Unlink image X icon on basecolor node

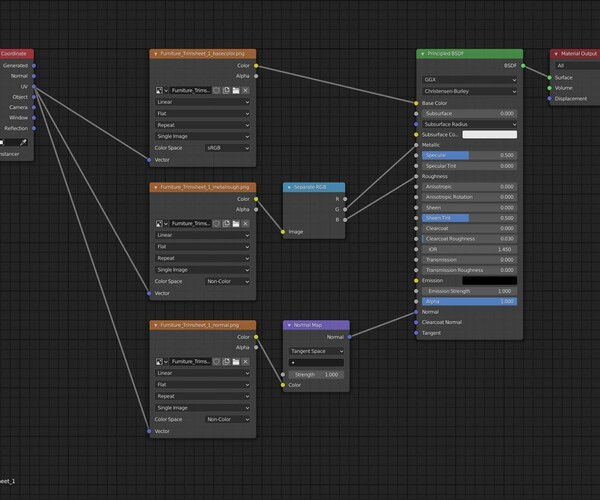(x=246, y=90)
